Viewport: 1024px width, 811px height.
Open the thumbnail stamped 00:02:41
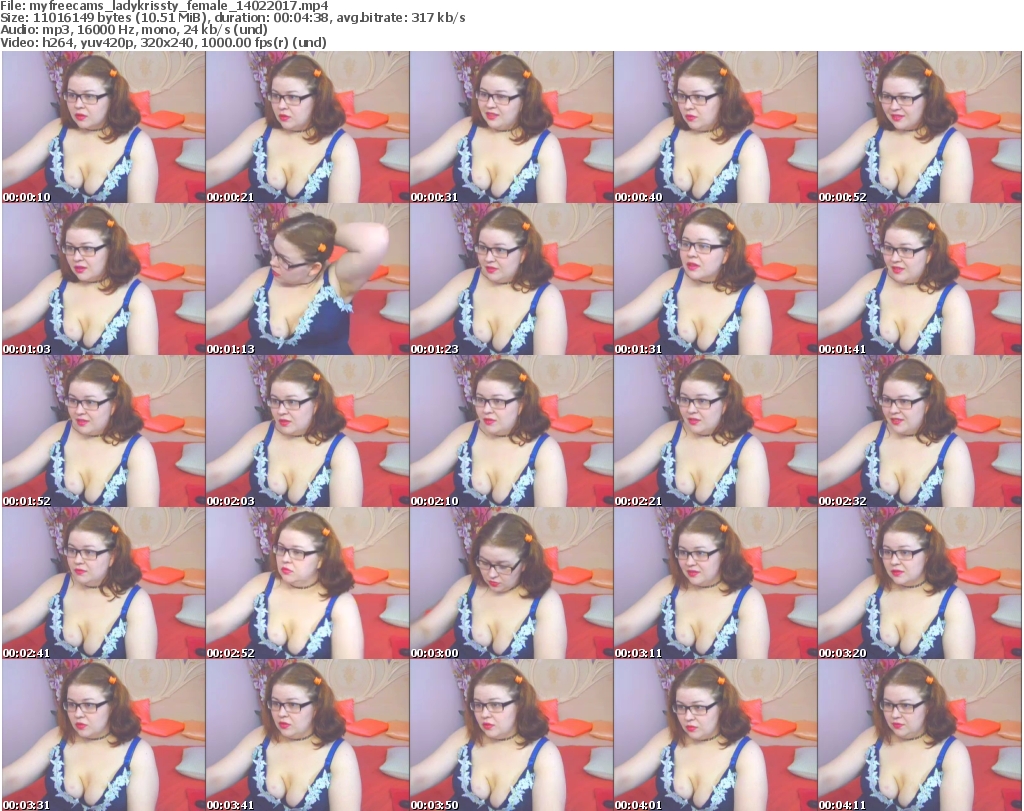[104, 584]
